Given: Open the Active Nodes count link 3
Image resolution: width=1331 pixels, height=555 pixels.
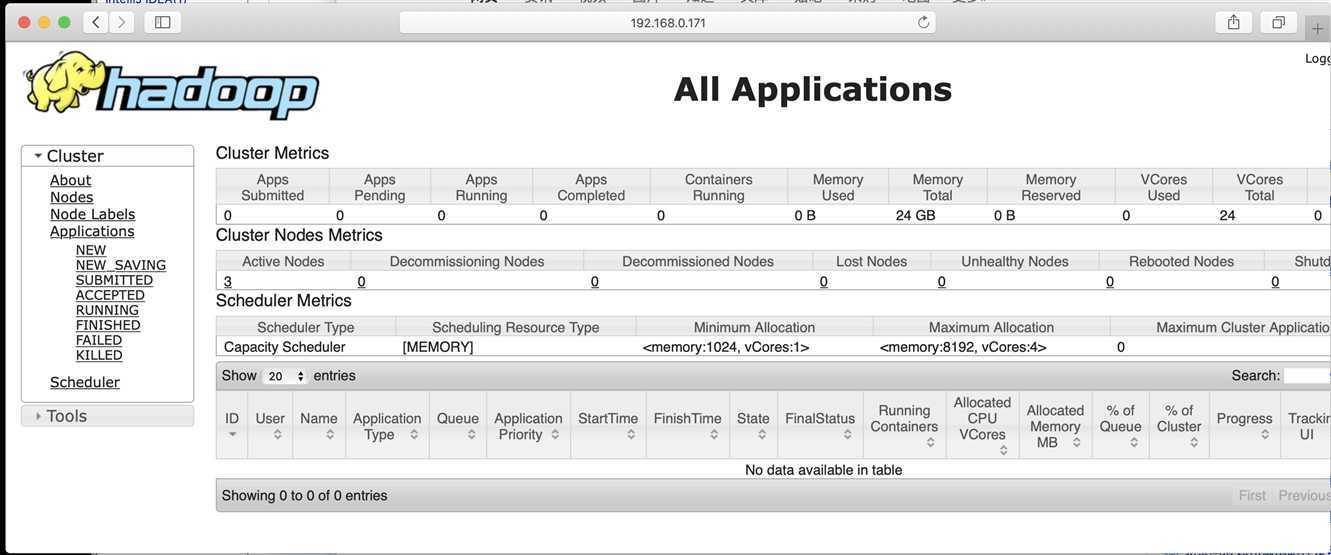Looking at the screenshot, I should (228, 282).
